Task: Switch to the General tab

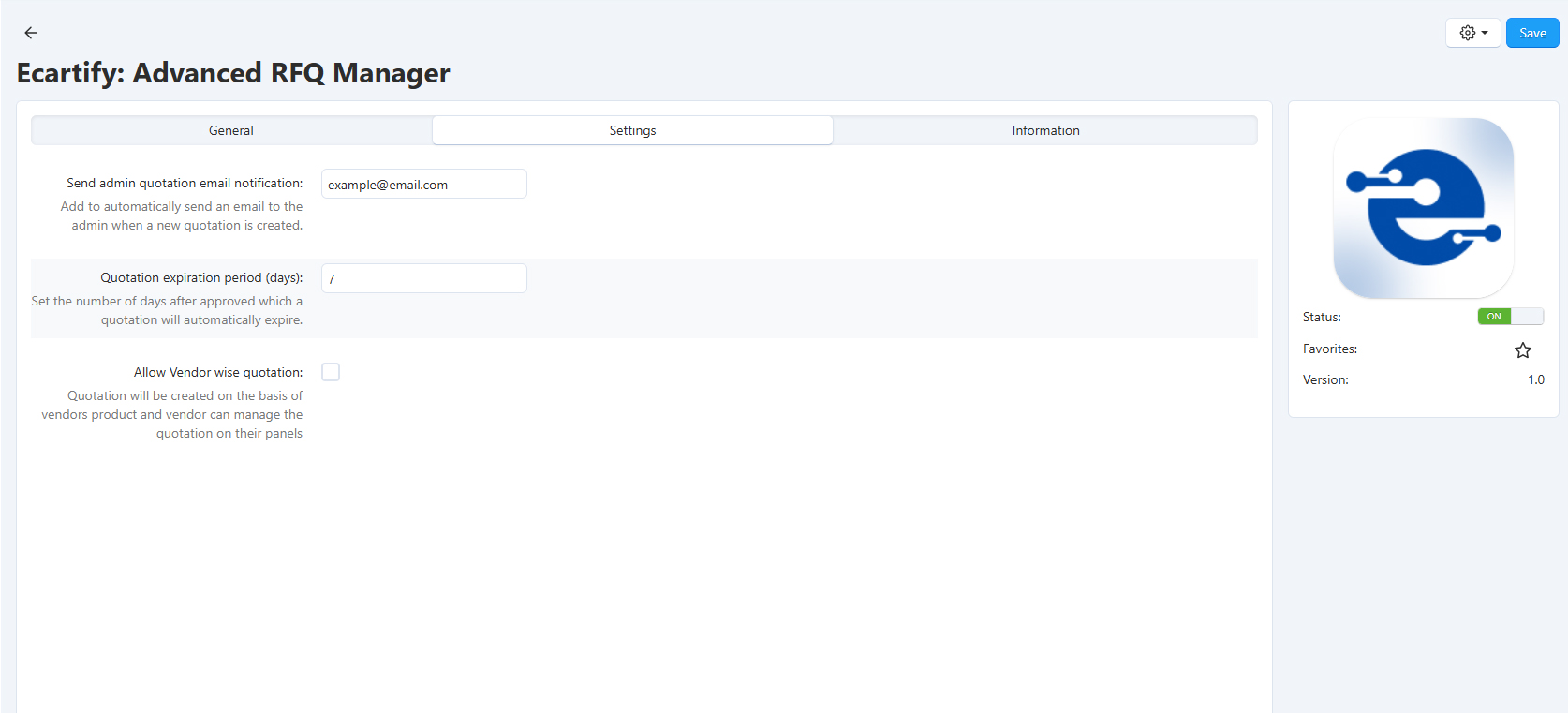Action: (231, 130)
